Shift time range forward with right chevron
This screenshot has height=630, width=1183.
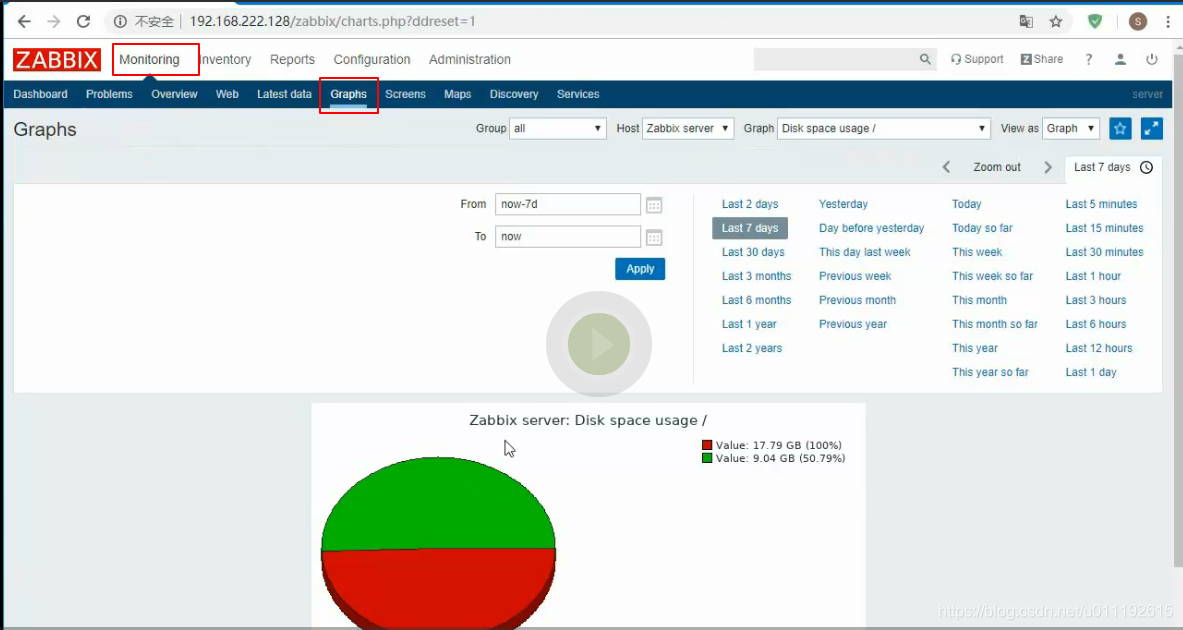pyautogui.click(x=1048, y=167)
